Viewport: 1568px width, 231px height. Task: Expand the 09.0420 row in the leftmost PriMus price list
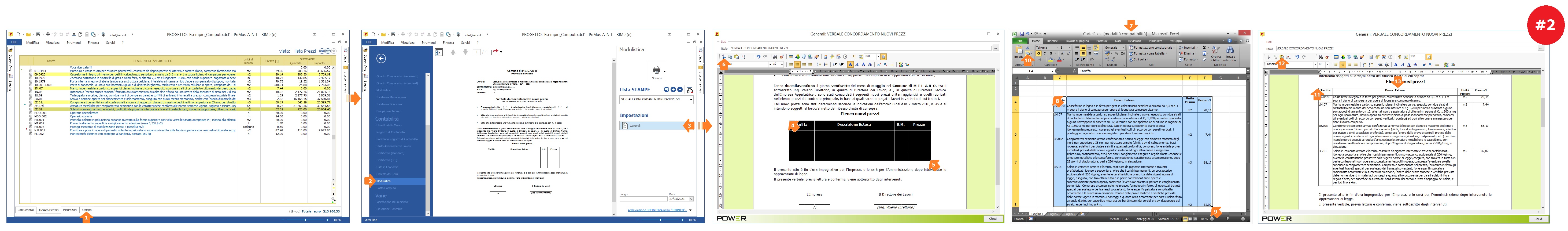31,75
